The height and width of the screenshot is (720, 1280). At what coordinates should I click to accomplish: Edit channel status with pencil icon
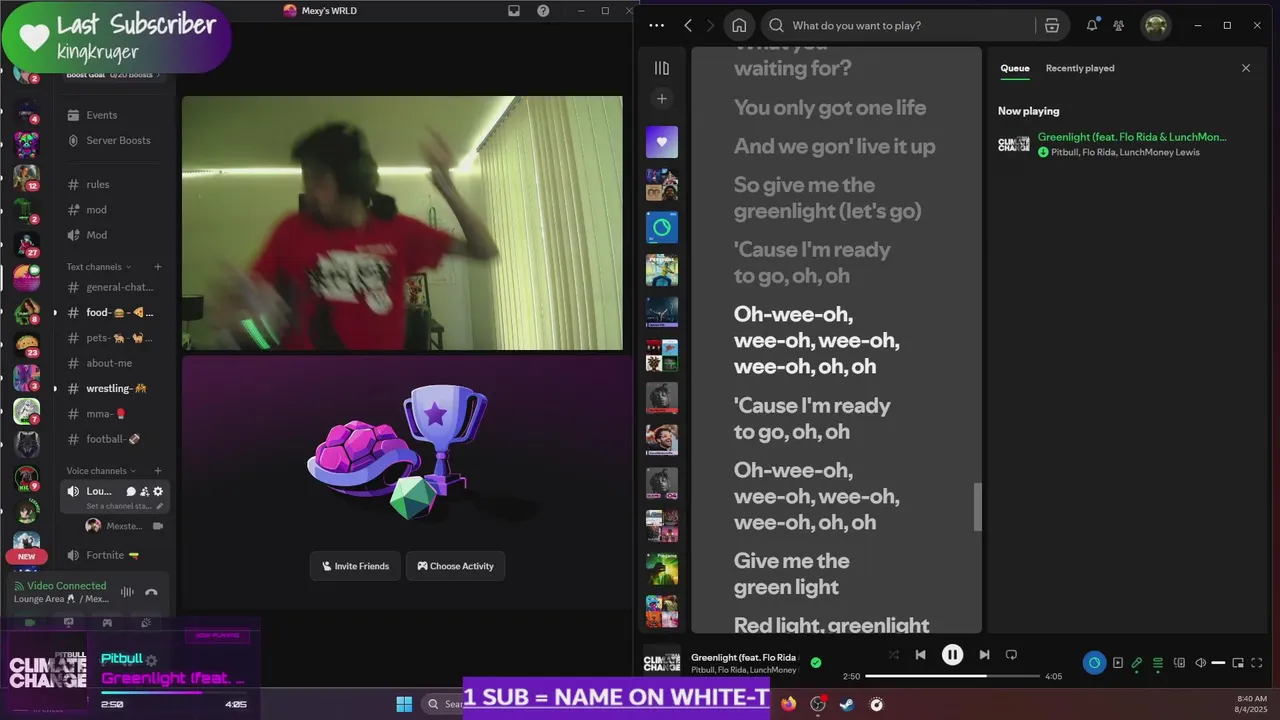[x=159, y=506]
